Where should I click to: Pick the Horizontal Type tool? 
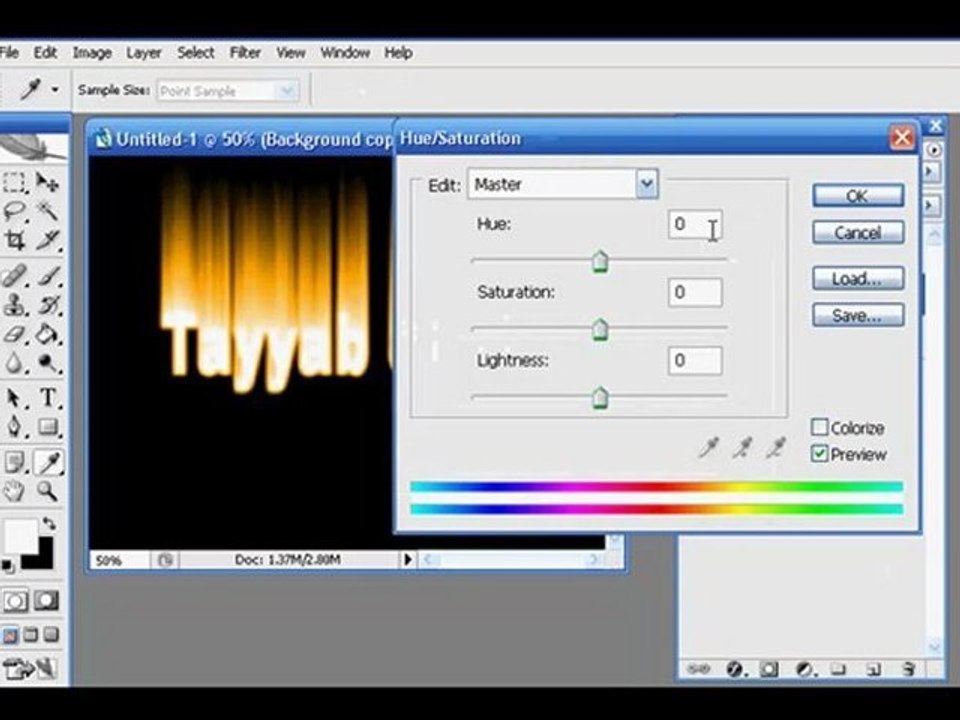click(47, 398)
